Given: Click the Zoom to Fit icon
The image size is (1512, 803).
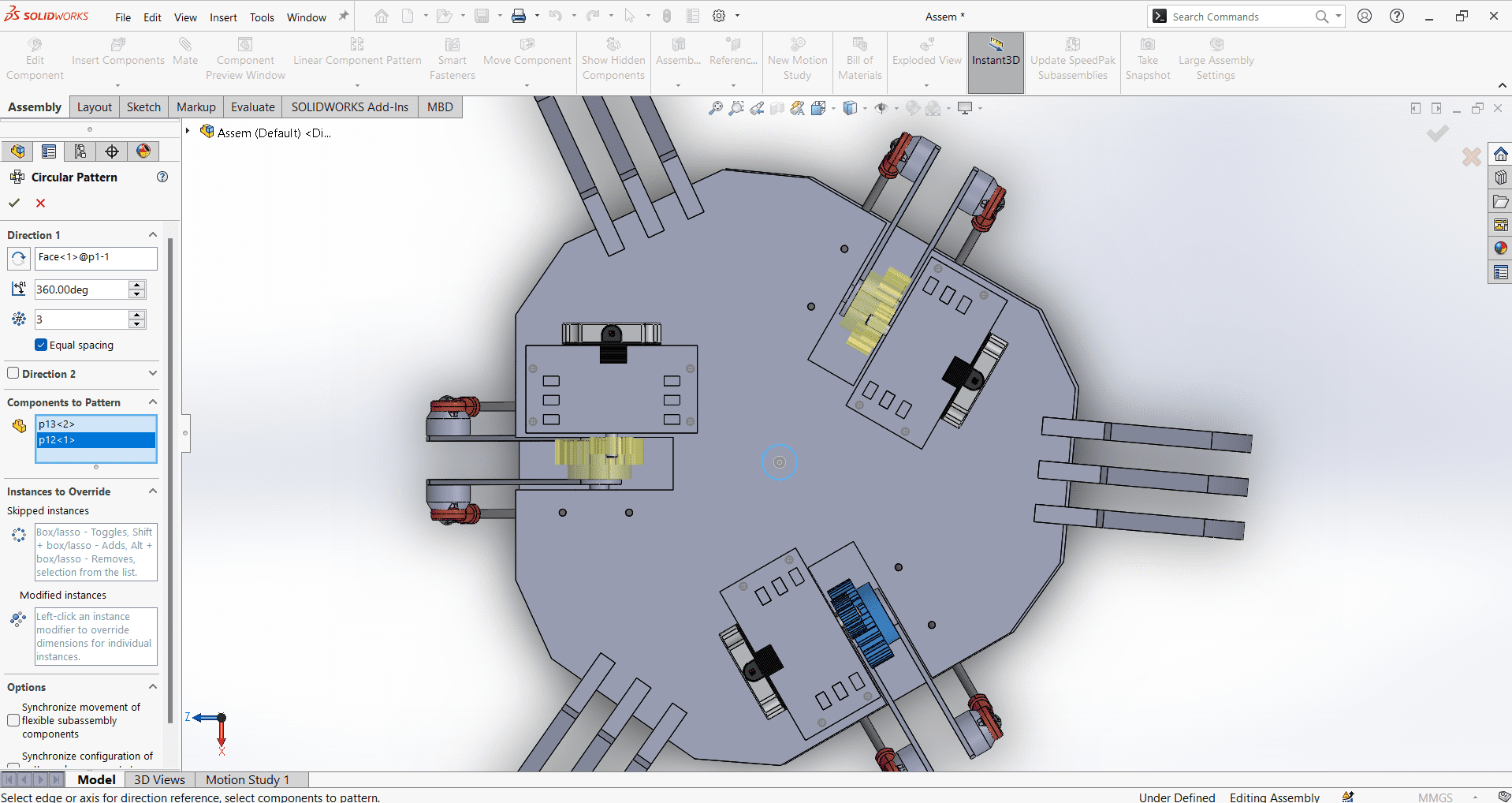Looking at the screenshot, I should pos(716,108).
